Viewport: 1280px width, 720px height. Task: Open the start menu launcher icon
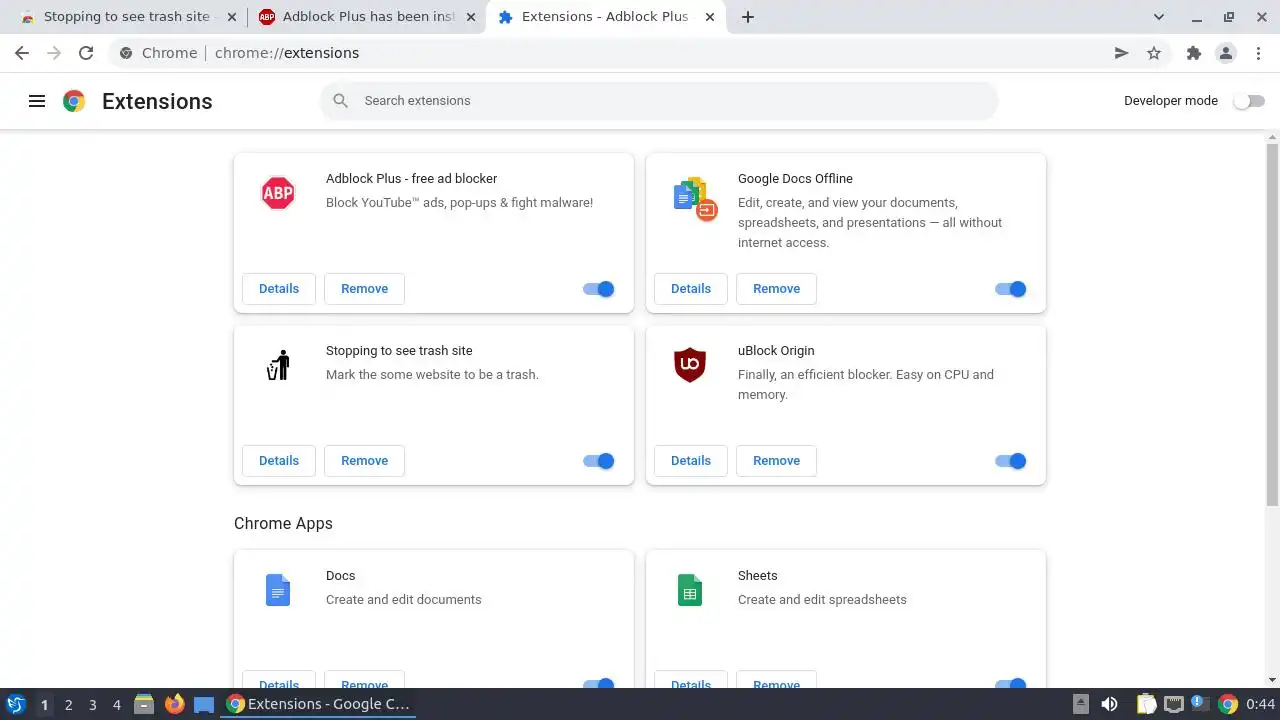point(16,704)
